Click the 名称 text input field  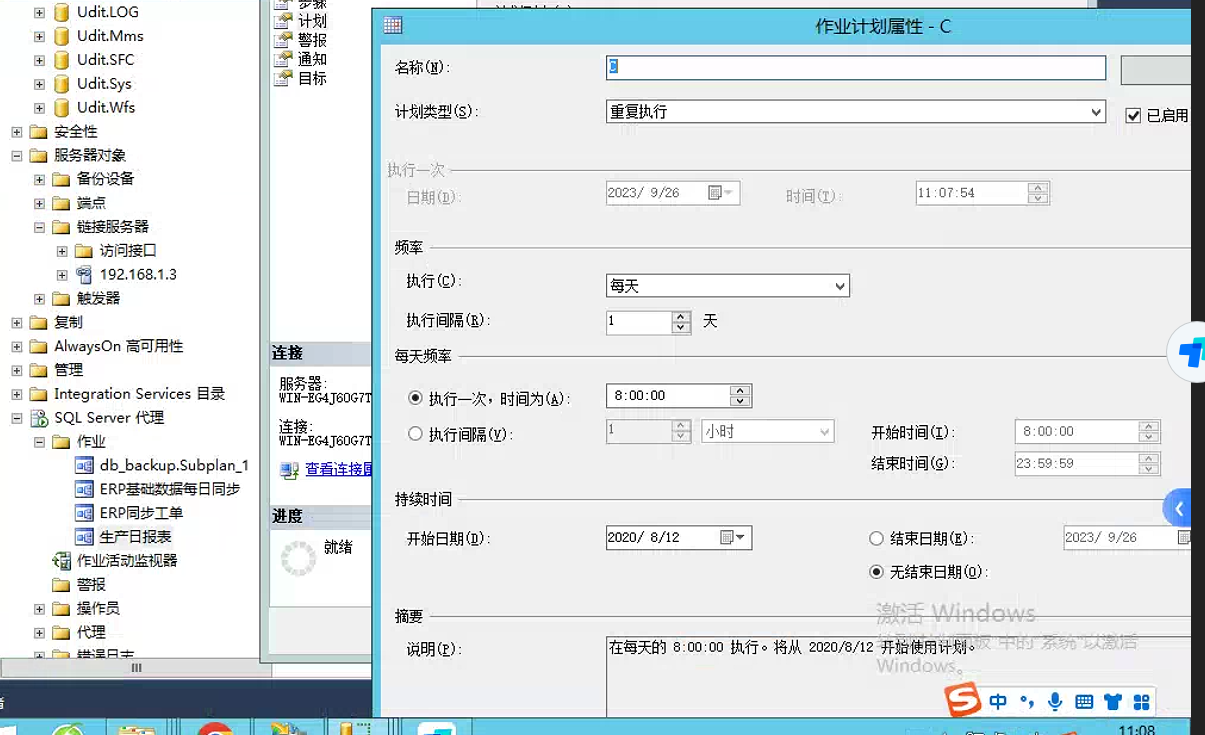click(x=856, y=67)
